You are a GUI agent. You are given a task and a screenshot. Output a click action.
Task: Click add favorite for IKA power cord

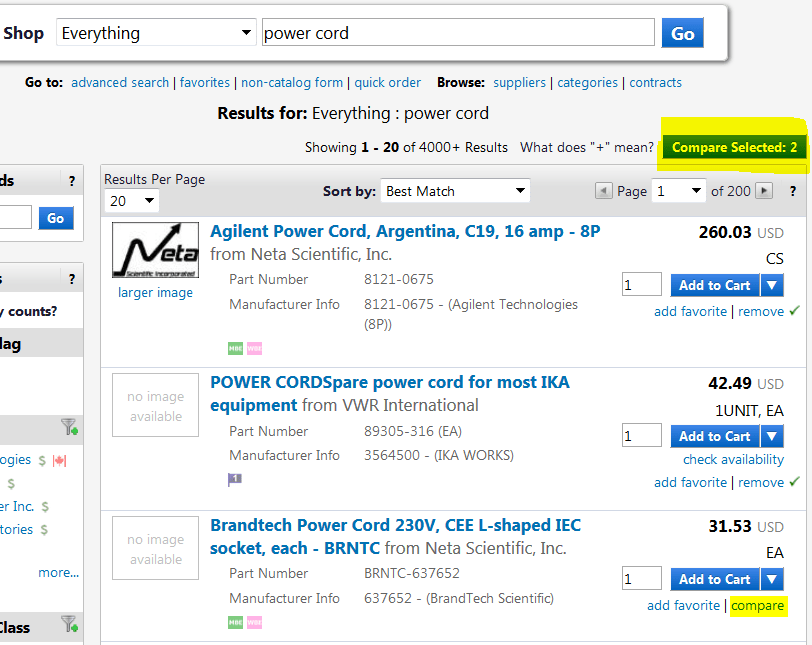coord(690,482)
